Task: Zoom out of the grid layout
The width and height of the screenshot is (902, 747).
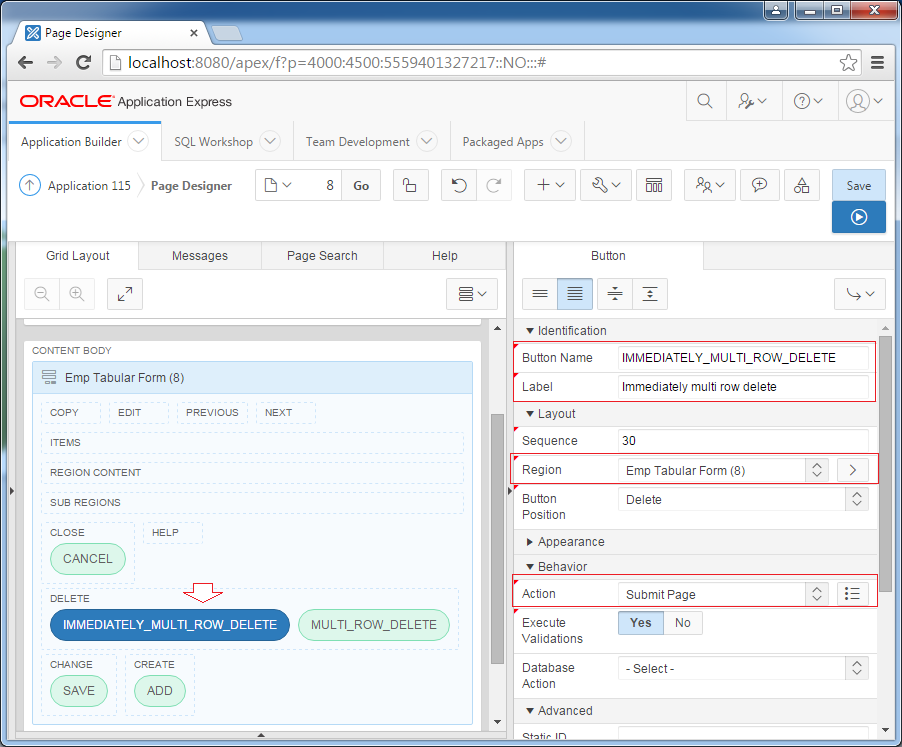Action: [x=41, y=294]
